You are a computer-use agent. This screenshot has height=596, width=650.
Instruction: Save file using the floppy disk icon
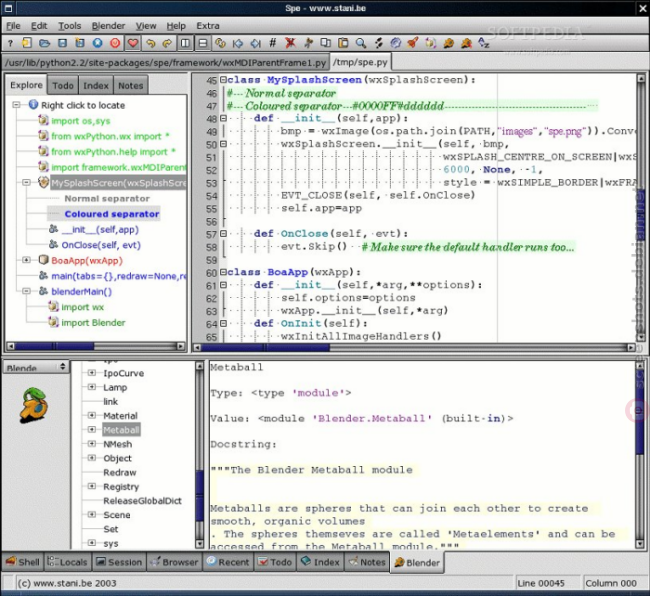(62, 43)
